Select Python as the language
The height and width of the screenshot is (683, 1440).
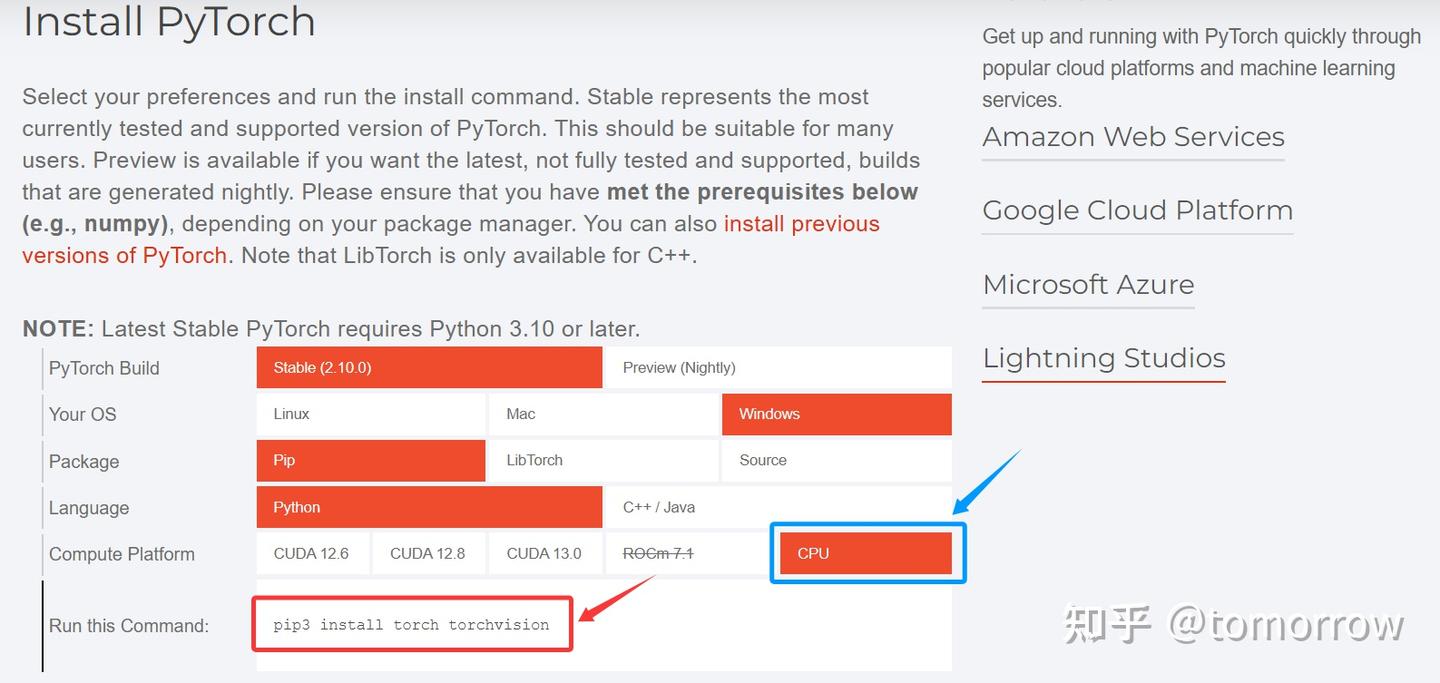point(429,507)
